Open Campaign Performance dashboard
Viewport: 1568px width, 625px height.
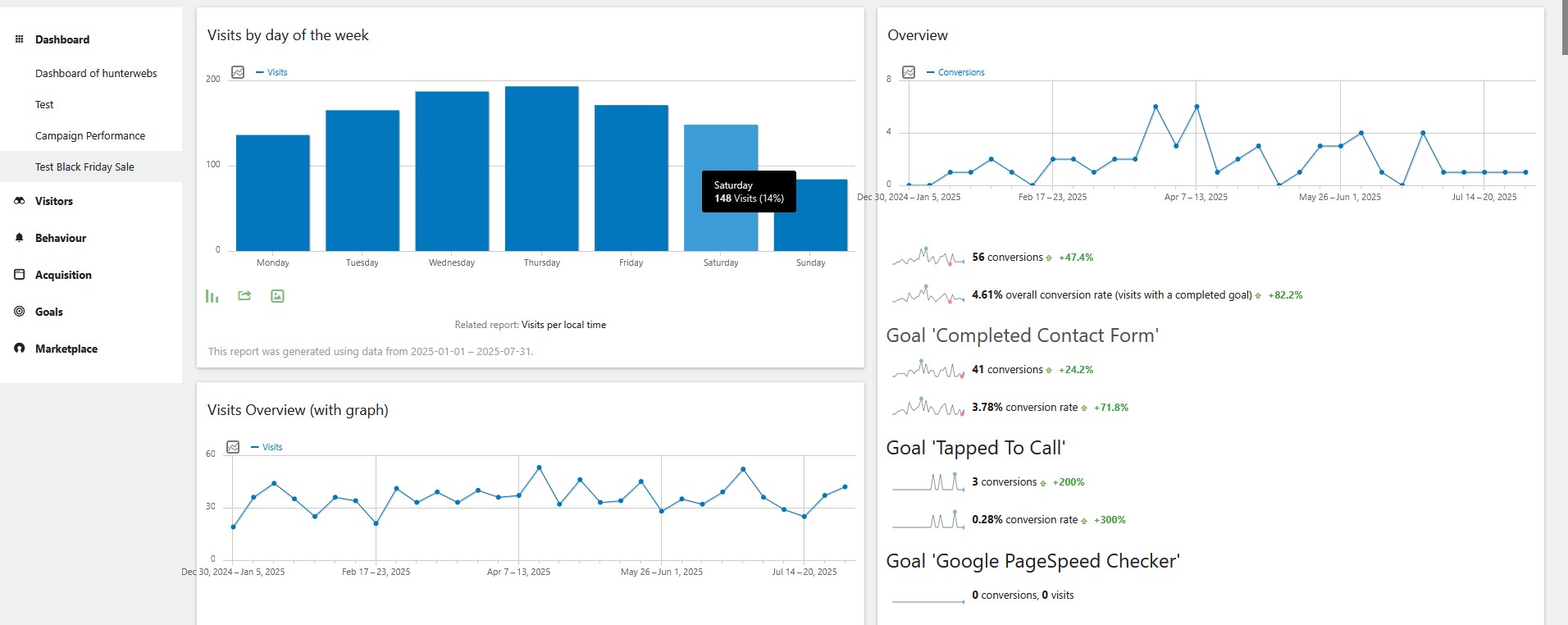click(x=90, y=135)
